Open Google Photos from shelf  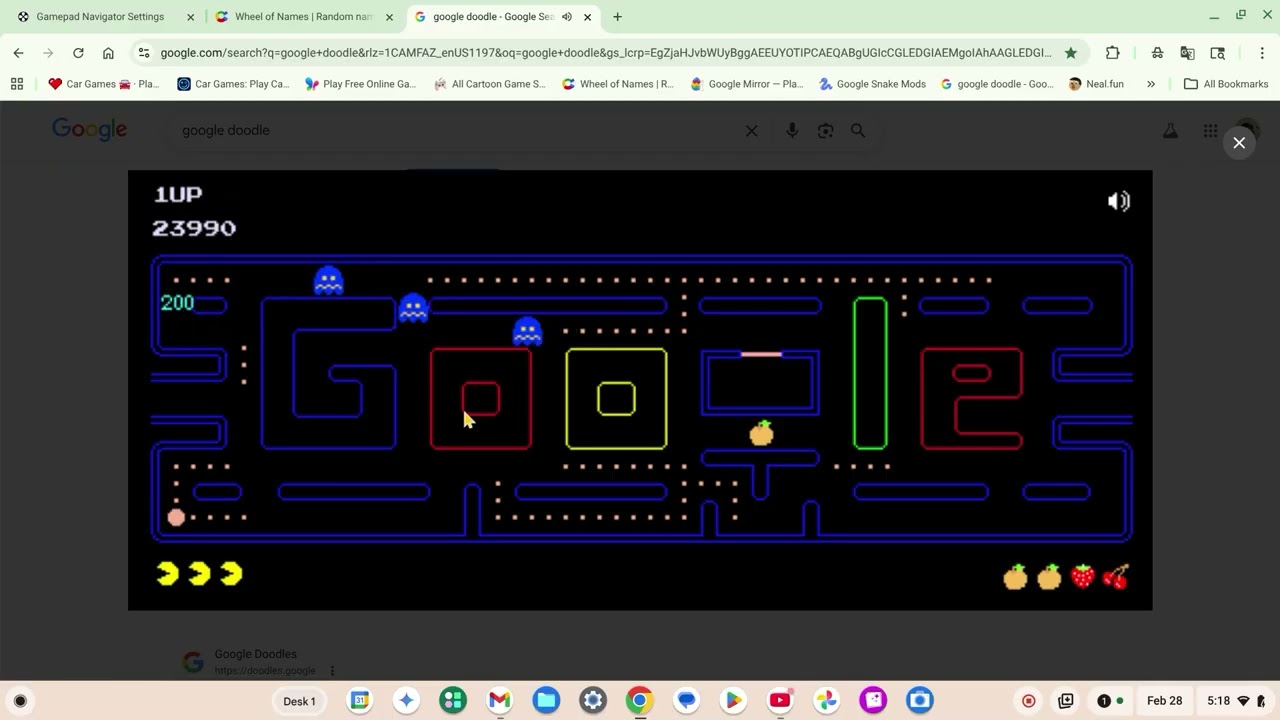coord(826,701)
